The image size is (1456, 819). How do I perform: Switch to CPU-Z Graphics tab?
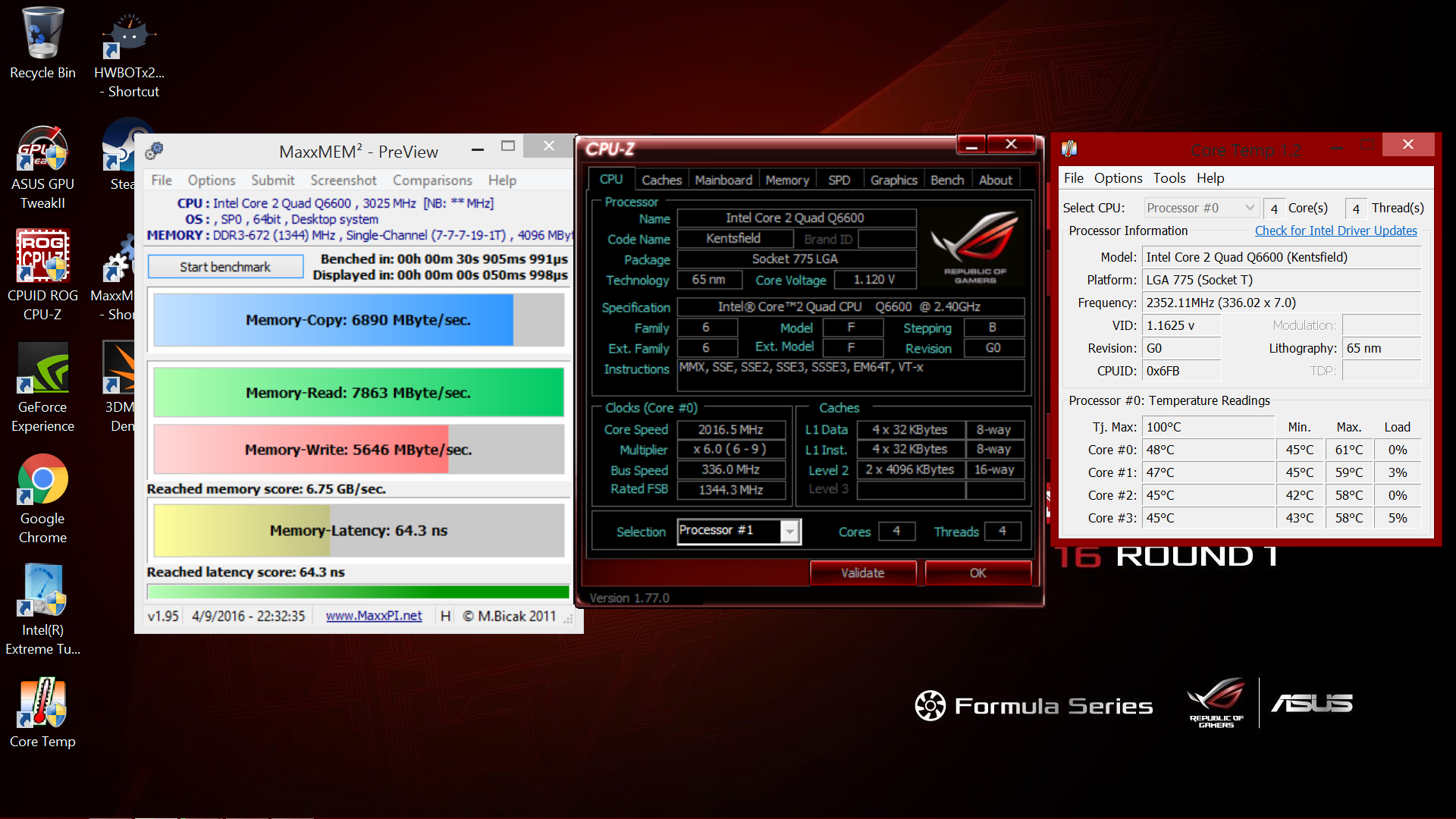(x=893, y=180)
